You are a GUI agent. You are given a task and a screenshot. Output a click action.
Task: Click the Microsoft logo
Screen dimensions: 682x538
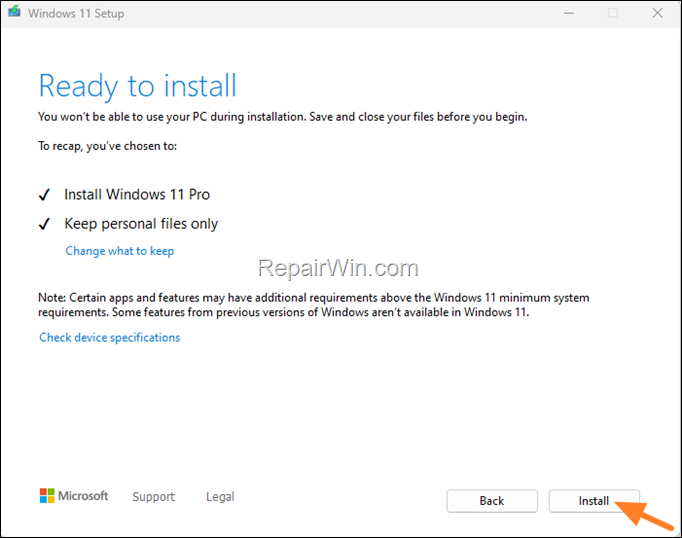click(74, 496)
